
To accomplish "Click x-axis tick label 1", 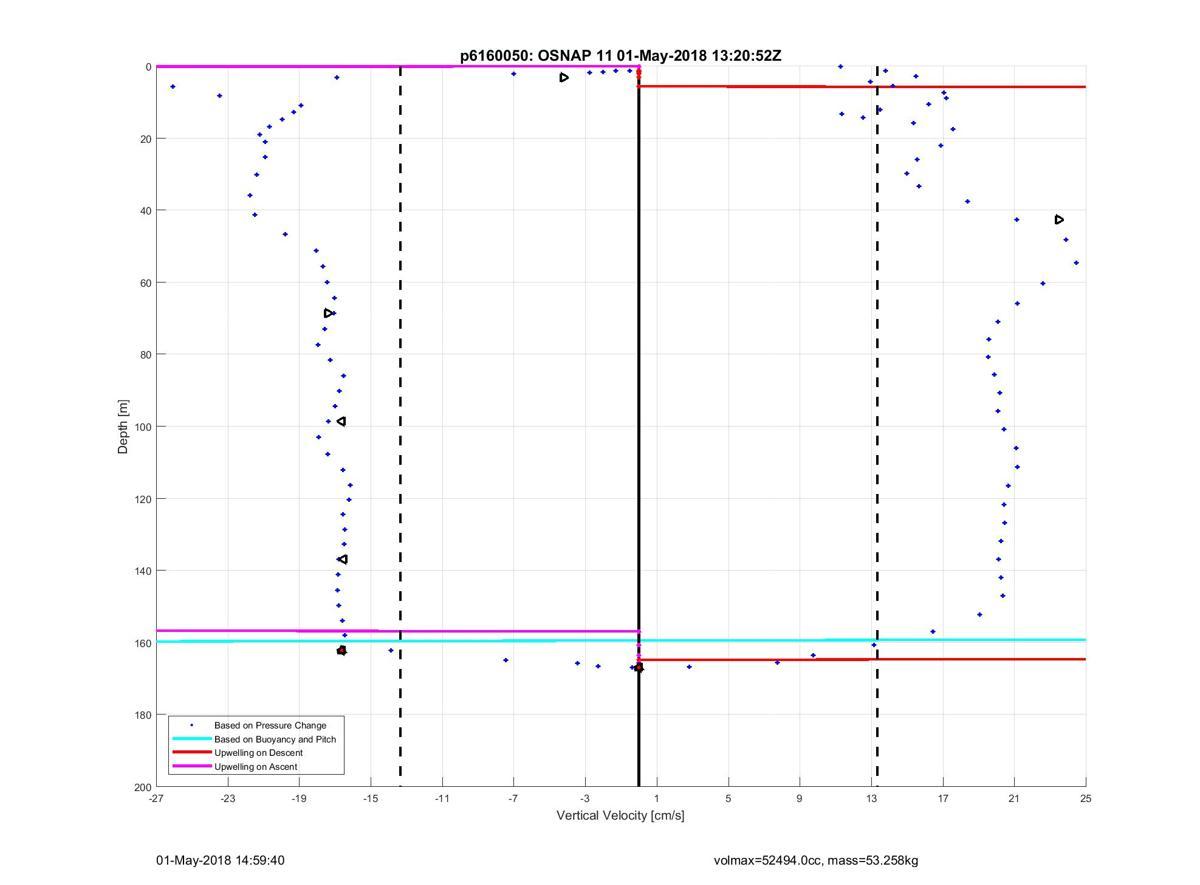I will click(657, 798).
